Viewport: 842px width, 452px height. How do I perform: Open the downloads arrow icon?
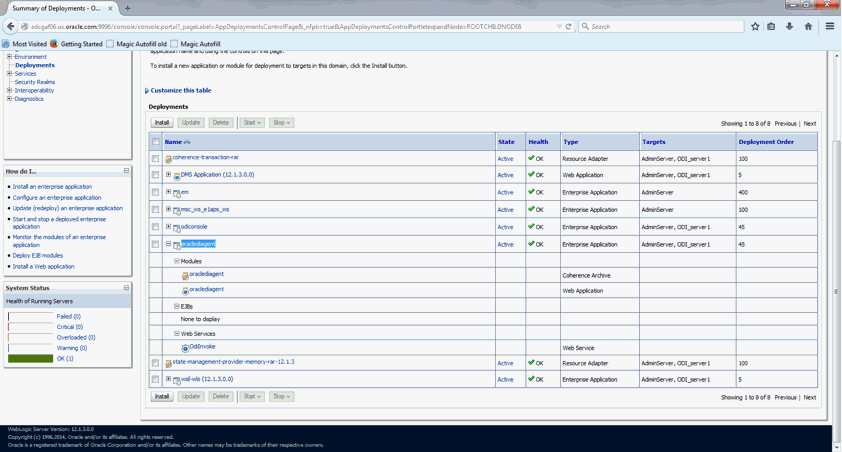[x=789, y=26]
